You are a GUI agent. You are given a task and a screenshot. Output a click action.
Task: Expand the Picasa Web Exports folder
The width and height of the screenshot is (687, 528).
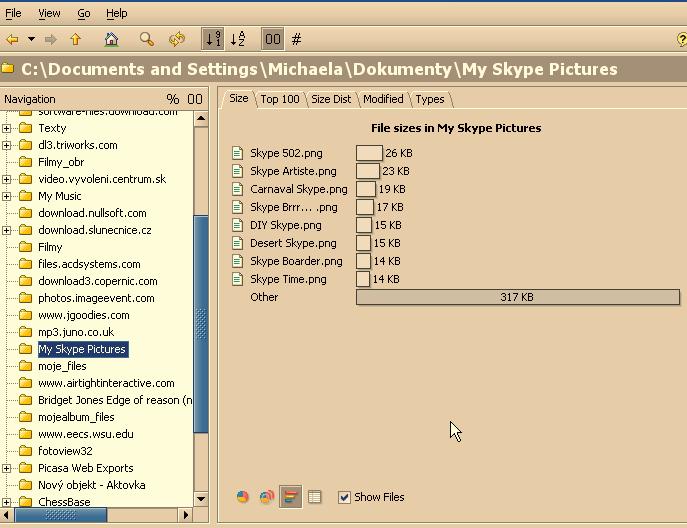click(x=7, y=468)
